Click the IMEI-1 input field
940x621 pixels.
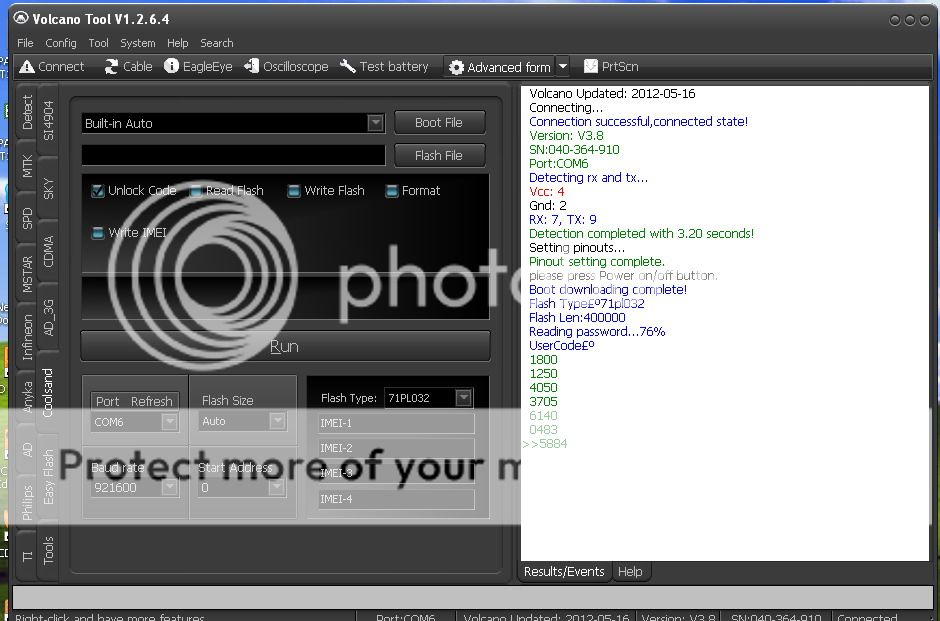[x=396, y=423]
